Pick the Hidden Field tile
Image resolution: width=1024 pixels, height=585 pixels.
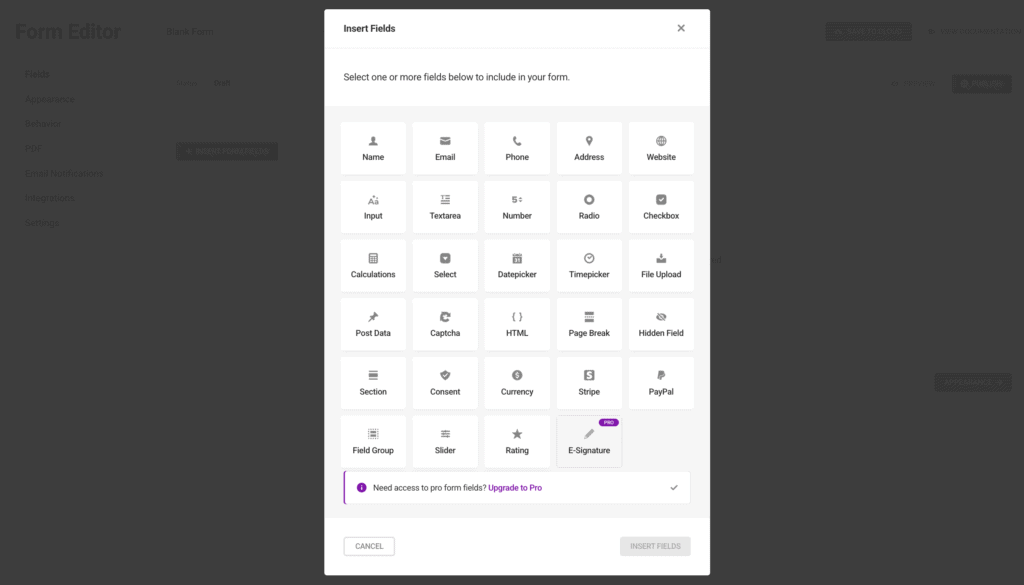[x=661, y=324]
